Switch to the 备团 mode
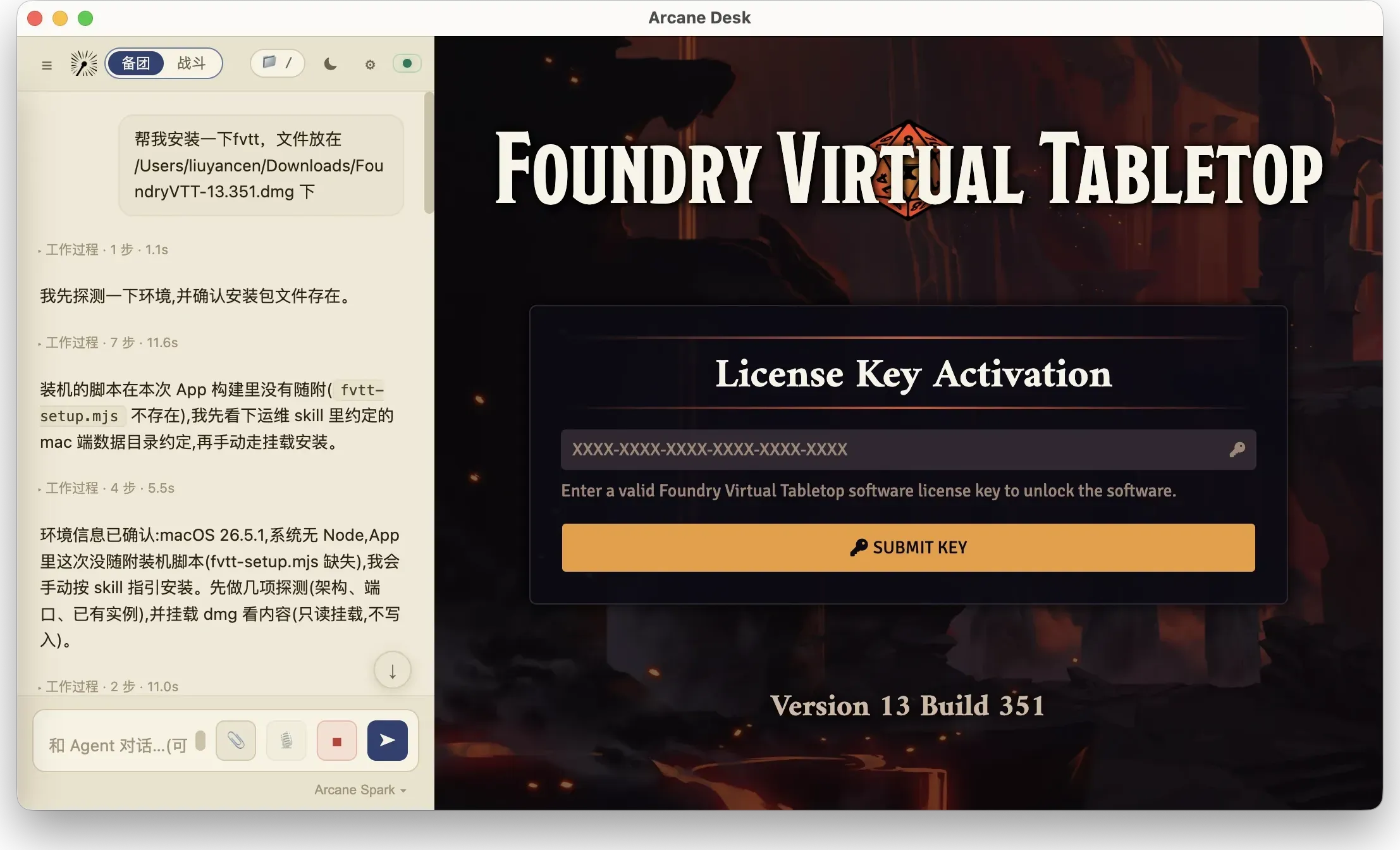Viewport: 1400px width, 850px height. coord(136,63)
